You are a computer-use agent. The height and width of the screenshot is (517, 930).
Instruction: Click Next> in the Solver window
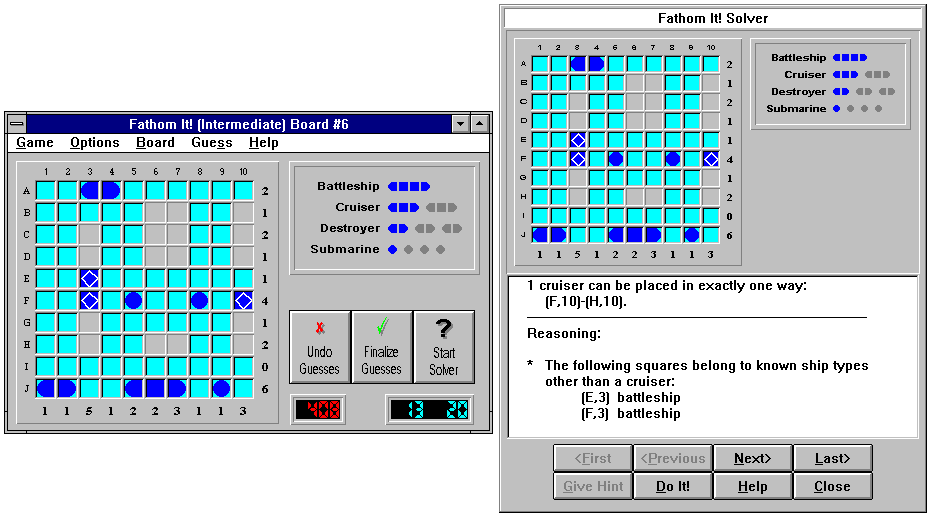(753, 458)
